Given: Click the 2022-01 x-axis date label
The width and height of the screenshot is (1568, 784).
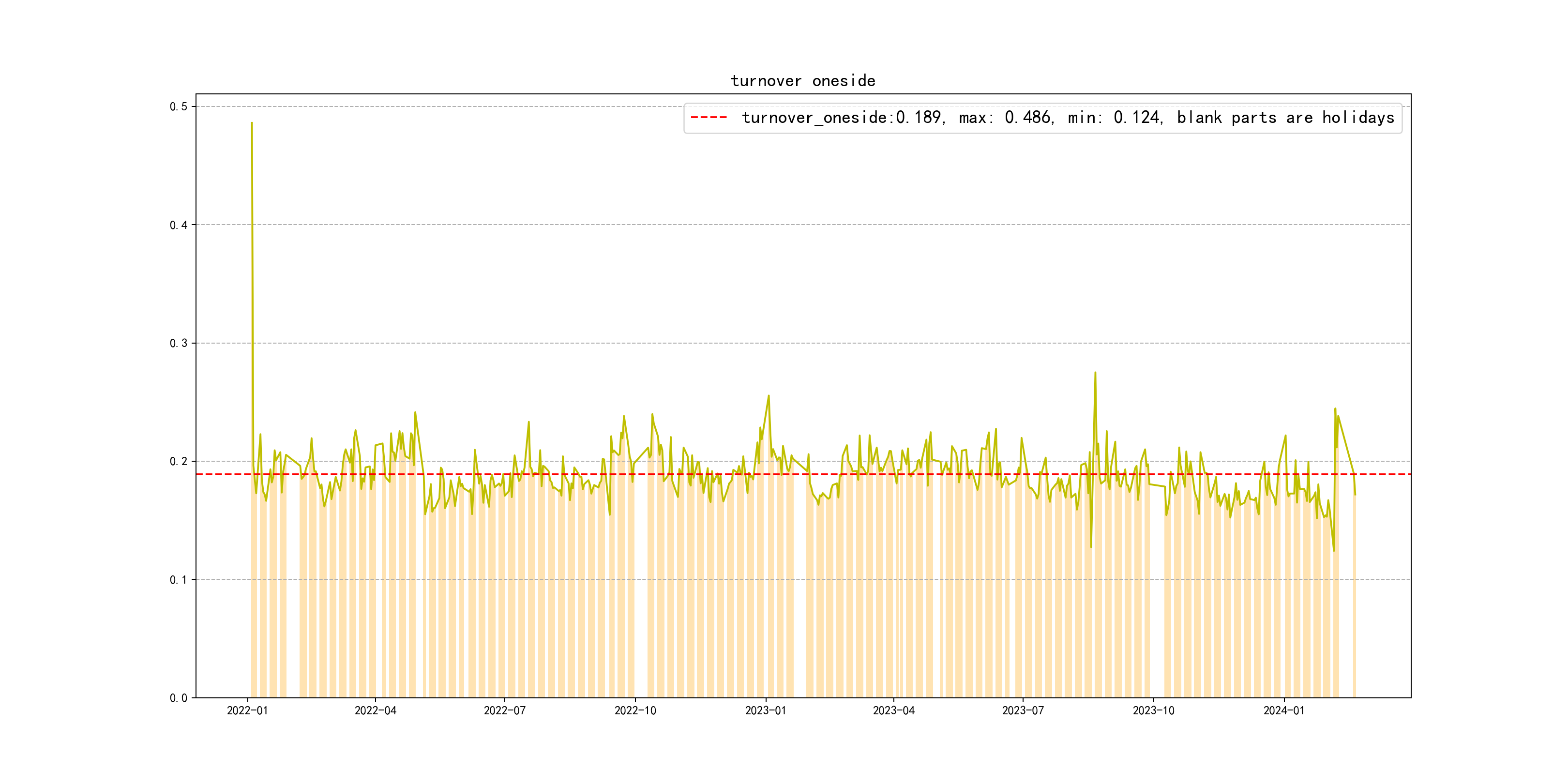Looking at the screenshot, I should tap(247, 710).
